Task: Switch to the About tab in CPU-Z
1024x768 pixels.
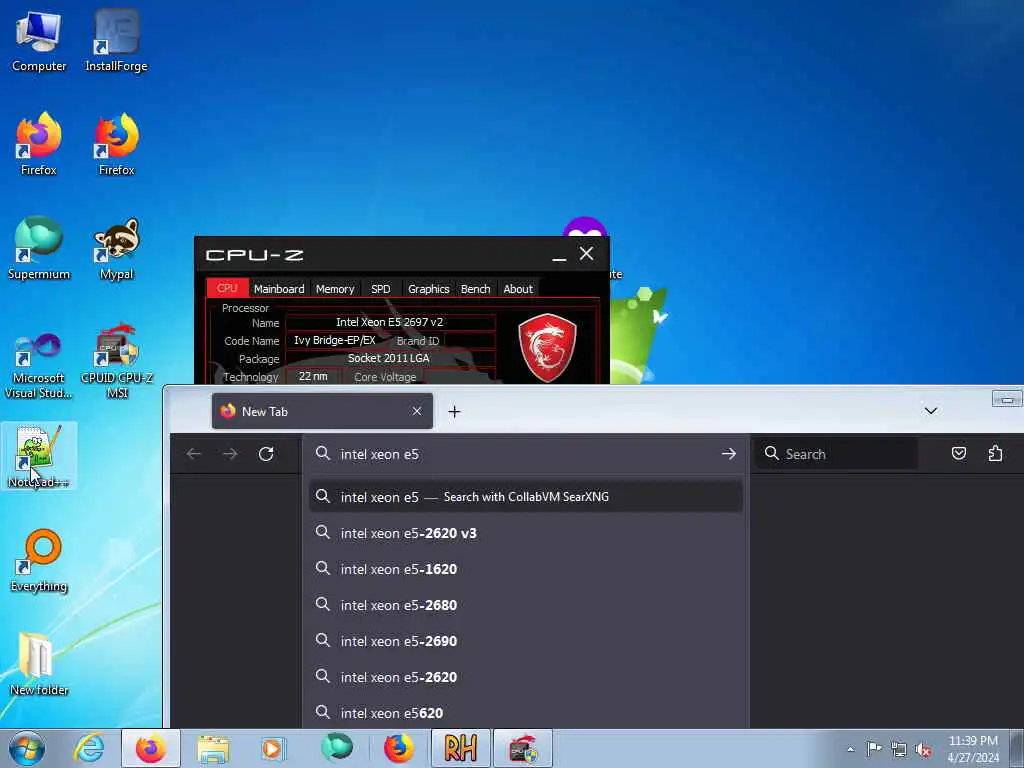Action: pos(518,288)
